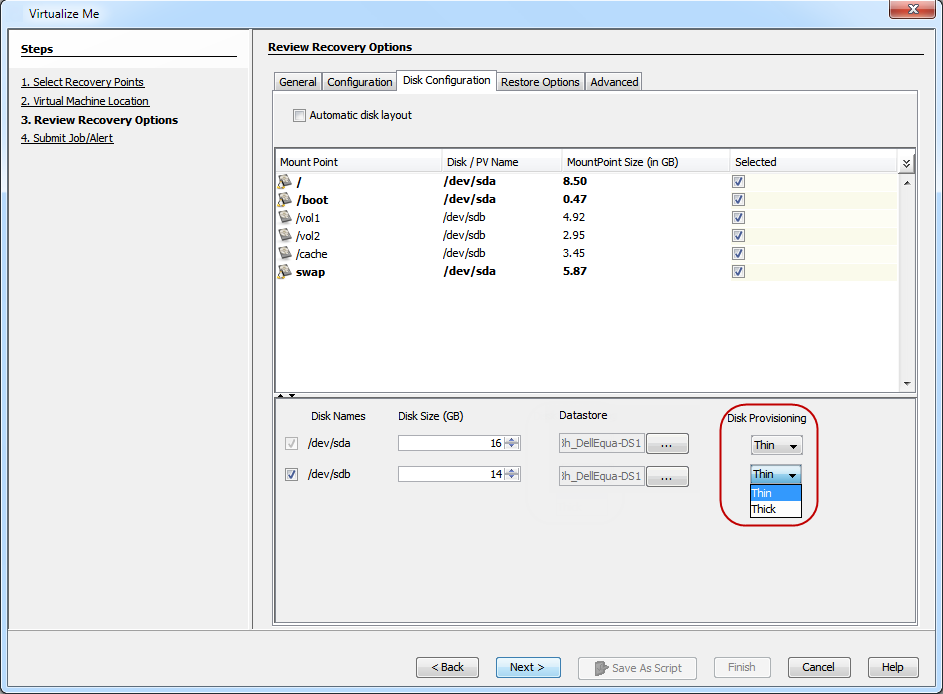Browse datastore for /dev/sdb

click(x=667, y=476)
